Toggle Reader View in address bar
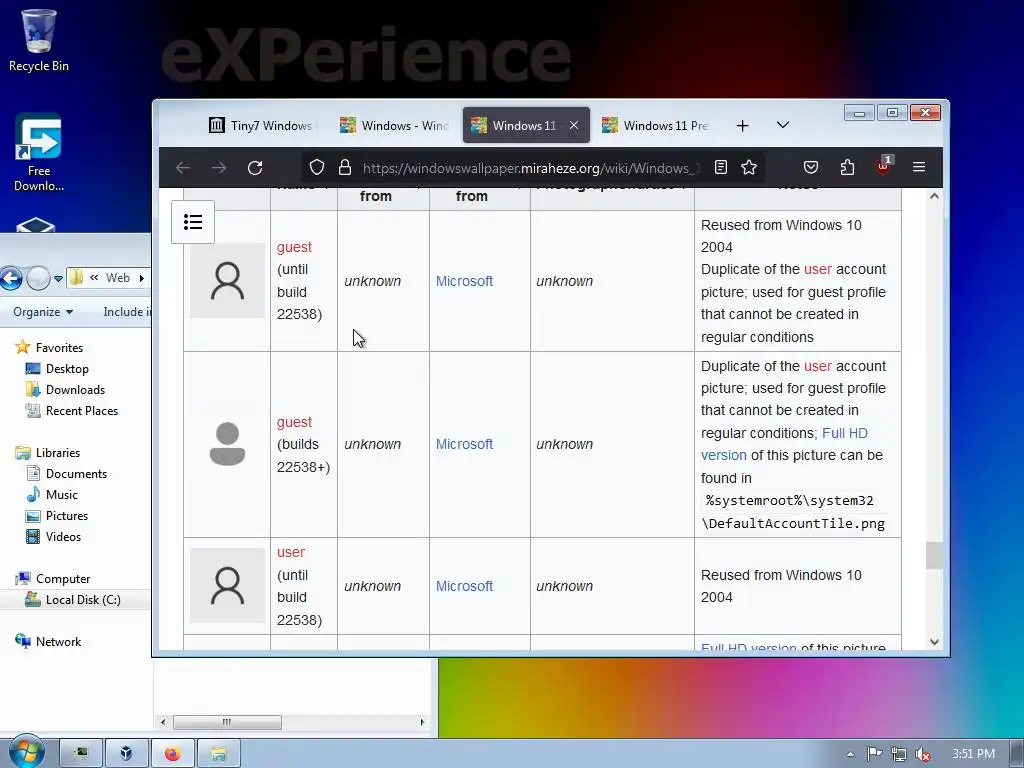 pyautogui.click(x=721, y=168)
